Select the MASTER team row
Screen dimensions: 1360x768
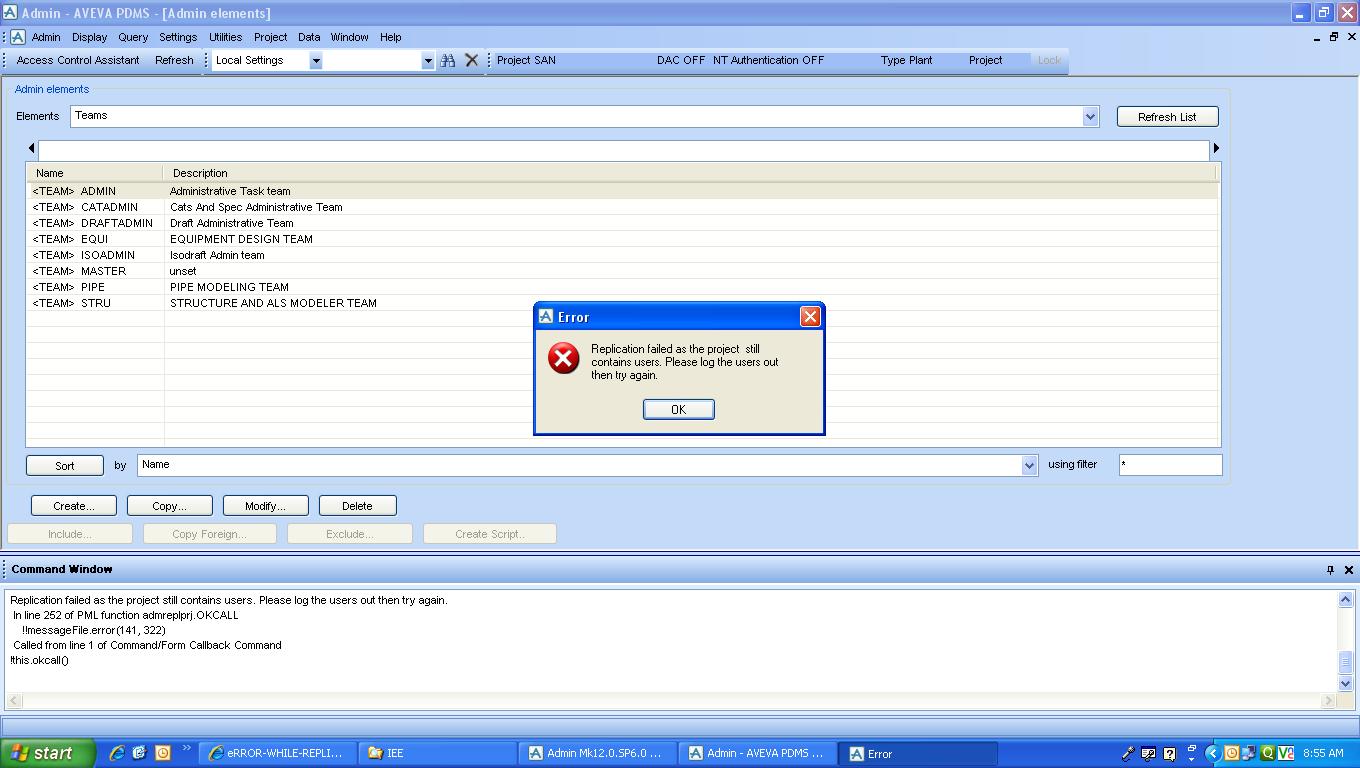[622, 271]
